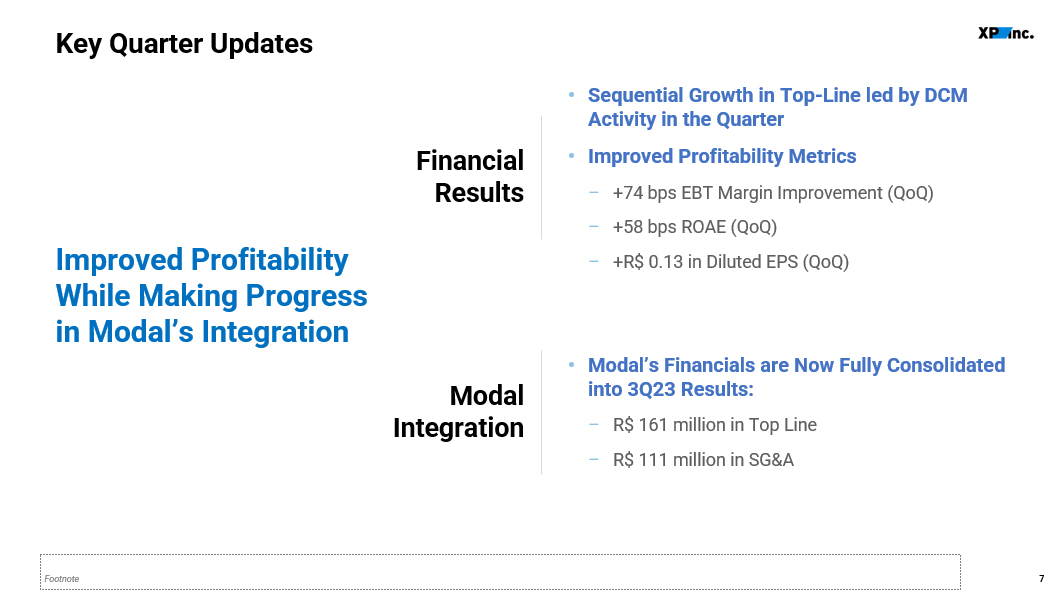This screenshot has height=597, width=1064.
Task: Select the Financial Results heading
Action: 470,176
